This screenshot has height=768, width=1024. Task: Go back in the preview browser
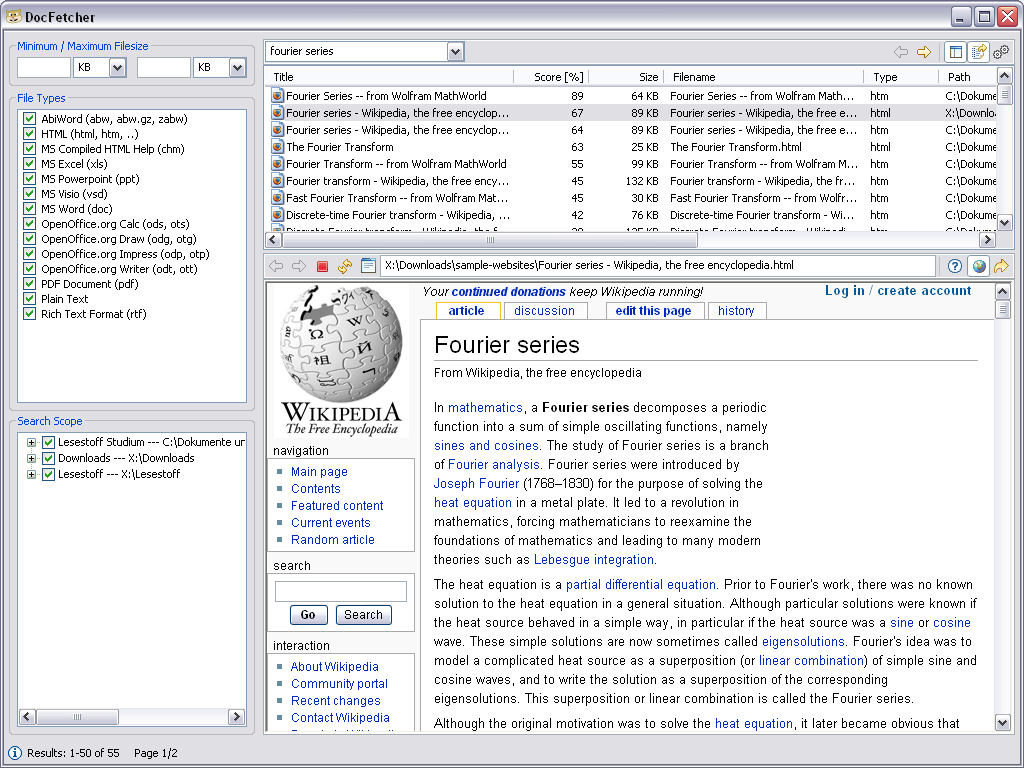point(276,266)
